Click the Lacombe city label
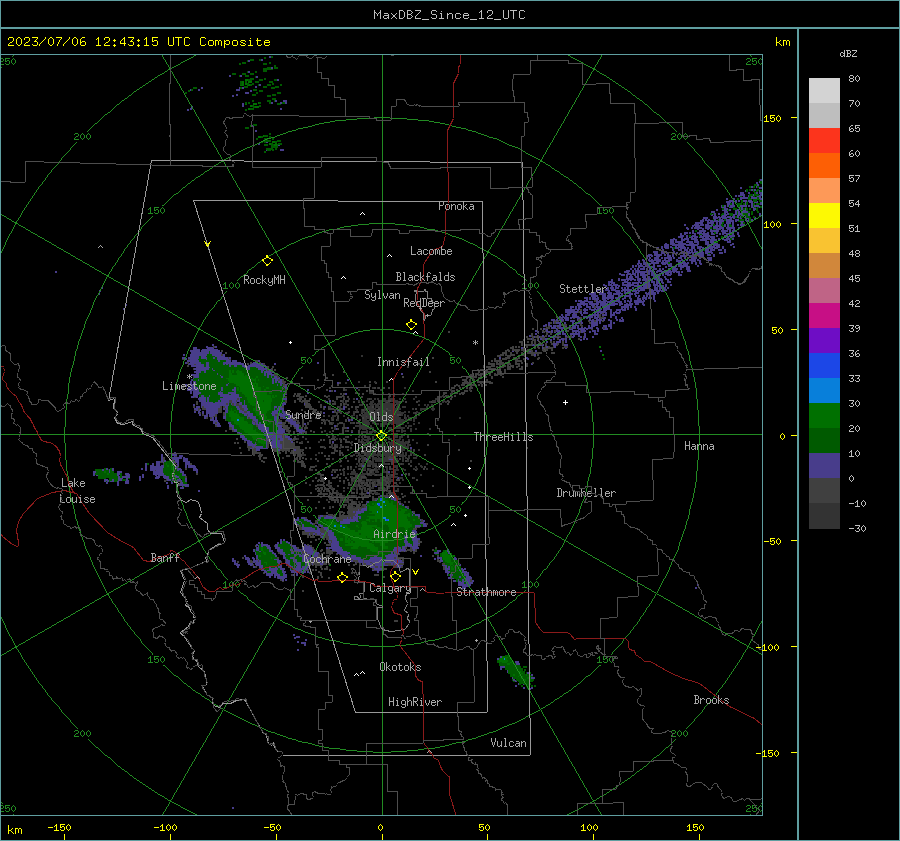This screenshot has width=900, height=841. tap(431, 251)
